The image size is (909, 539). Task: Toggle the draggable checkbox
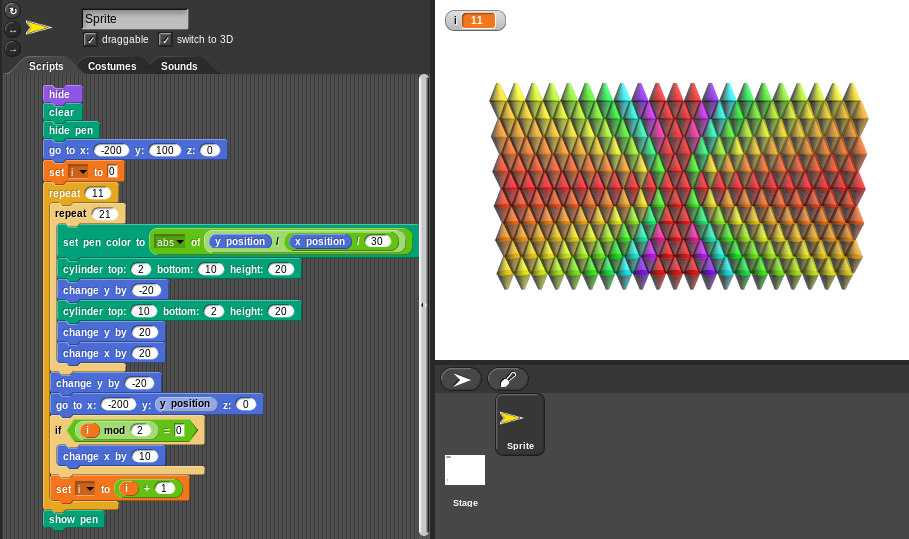(90, 39)
